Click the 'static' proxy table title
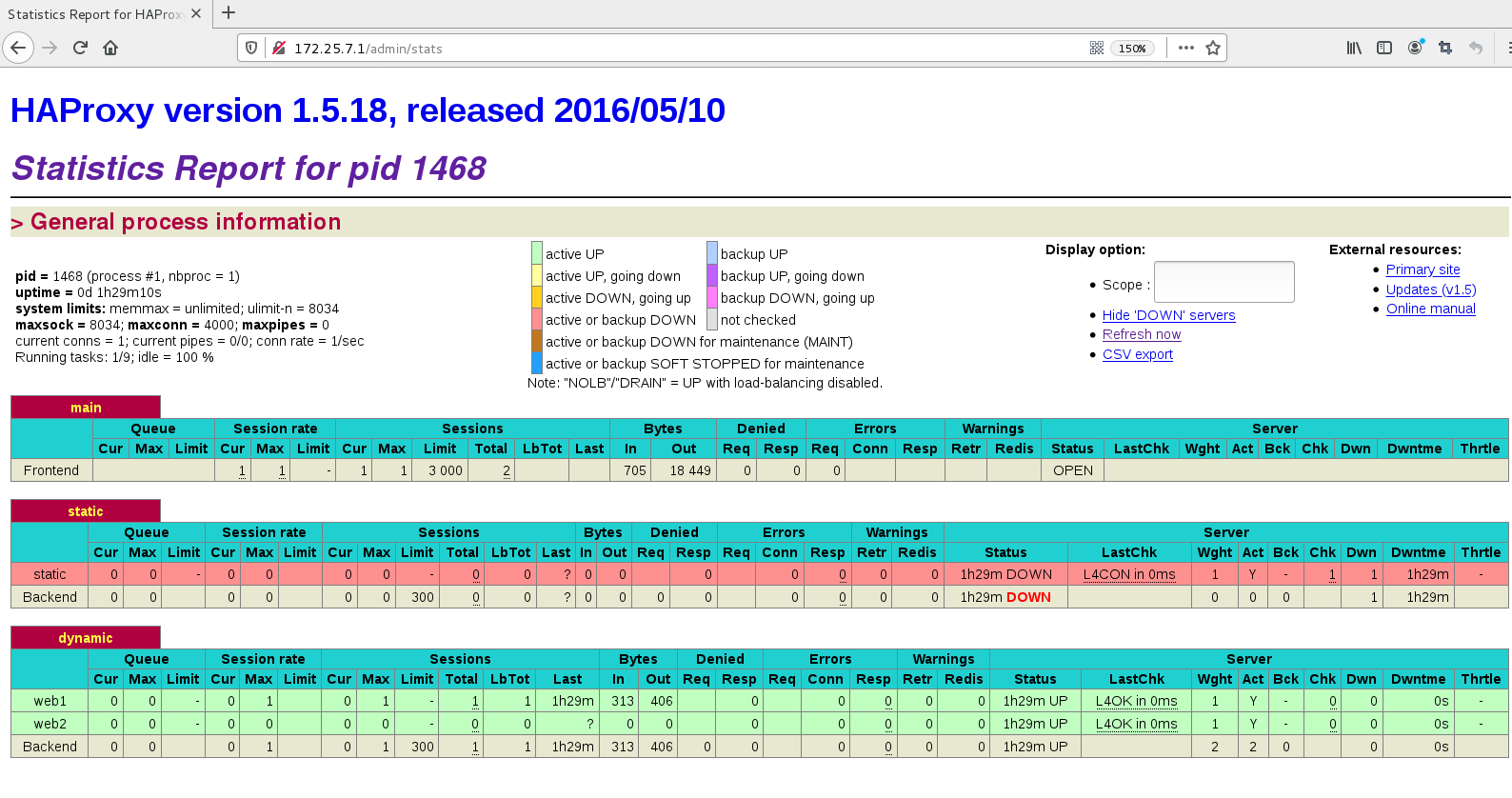The height and width of the screenshot is (798, 1512). point(86,511)
